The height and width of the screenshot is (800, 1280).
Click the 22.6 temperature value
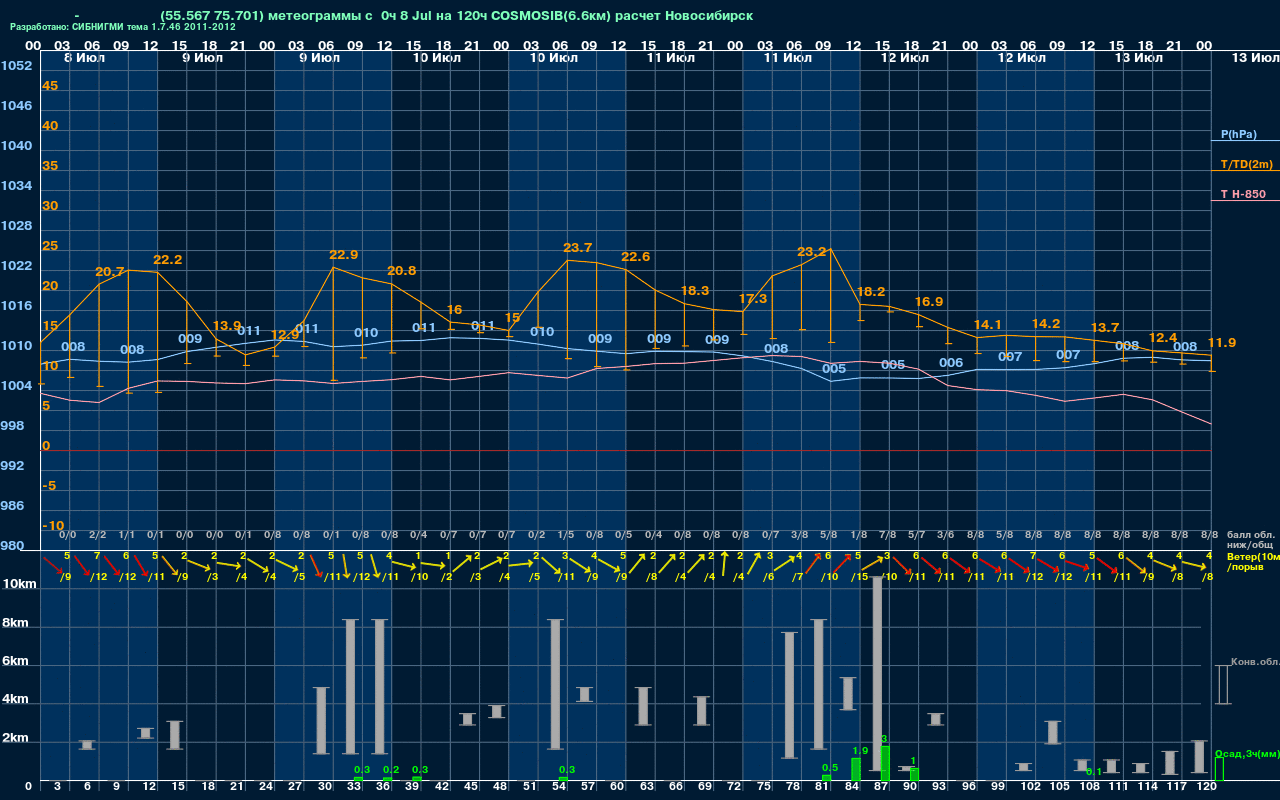tap(636, 257)
